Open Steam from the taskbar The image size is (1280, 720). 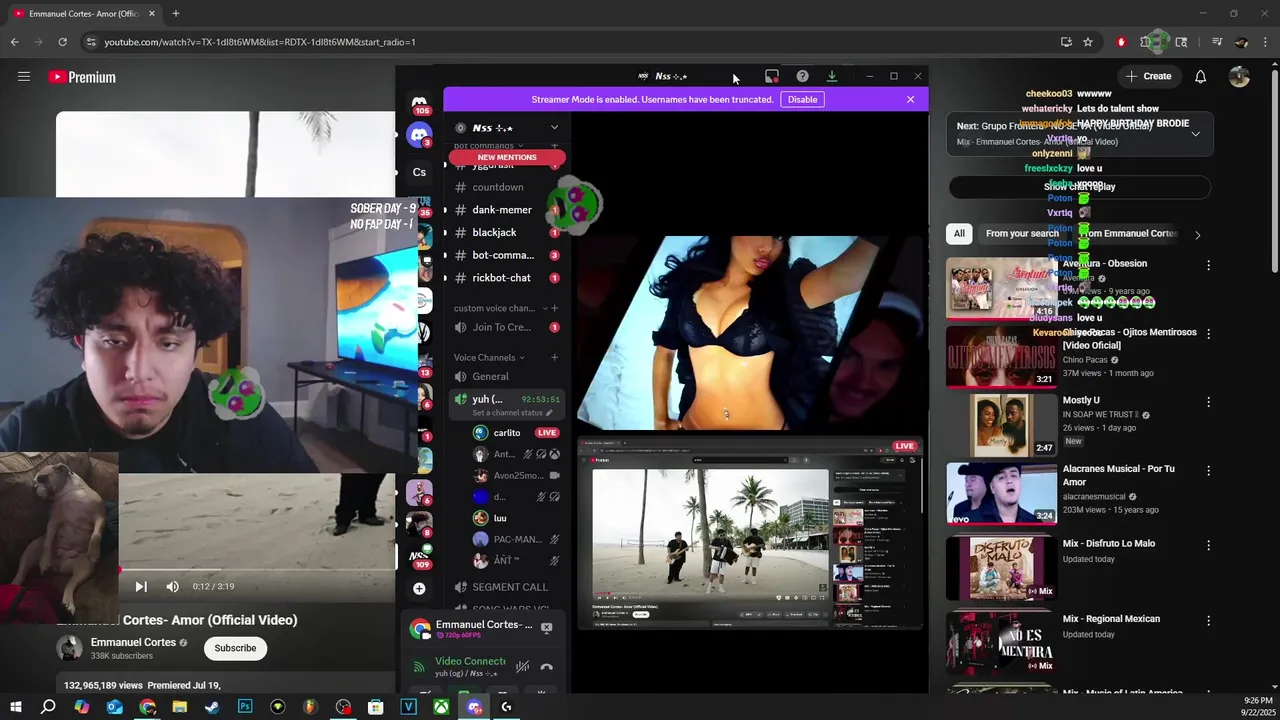pyautogui.click(x=212, y=707)
